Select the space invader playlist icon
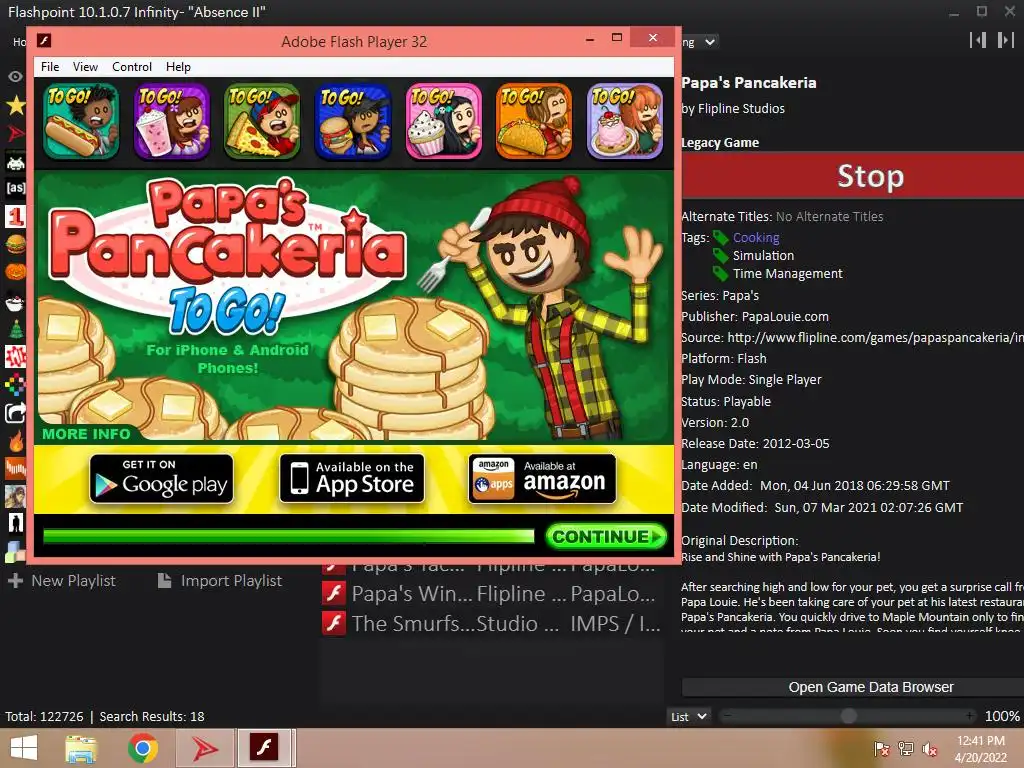Screen dimensions: 1024x768 (15, 161)
